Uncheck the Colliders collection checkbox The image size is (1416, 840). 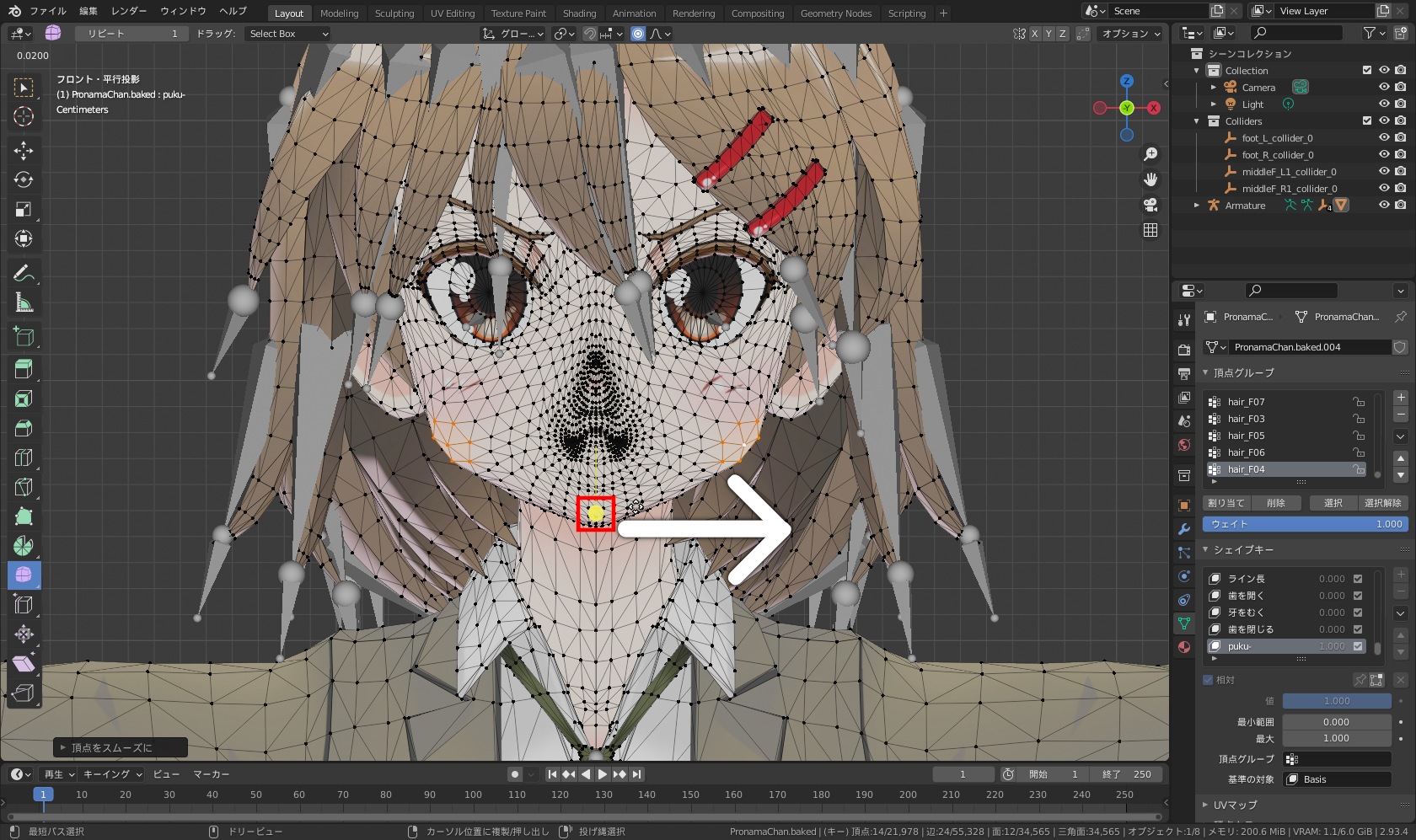(x=1367, y=121)
